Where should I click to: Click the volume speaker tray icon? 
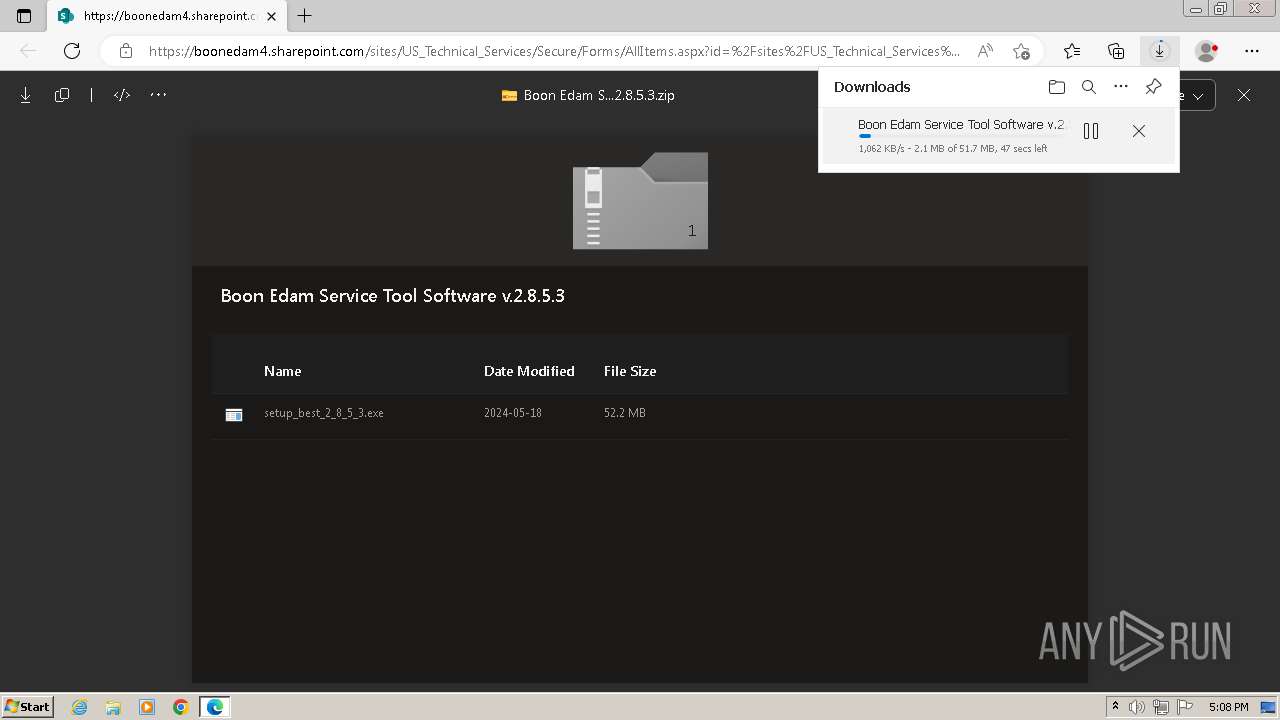[1137, 707]
